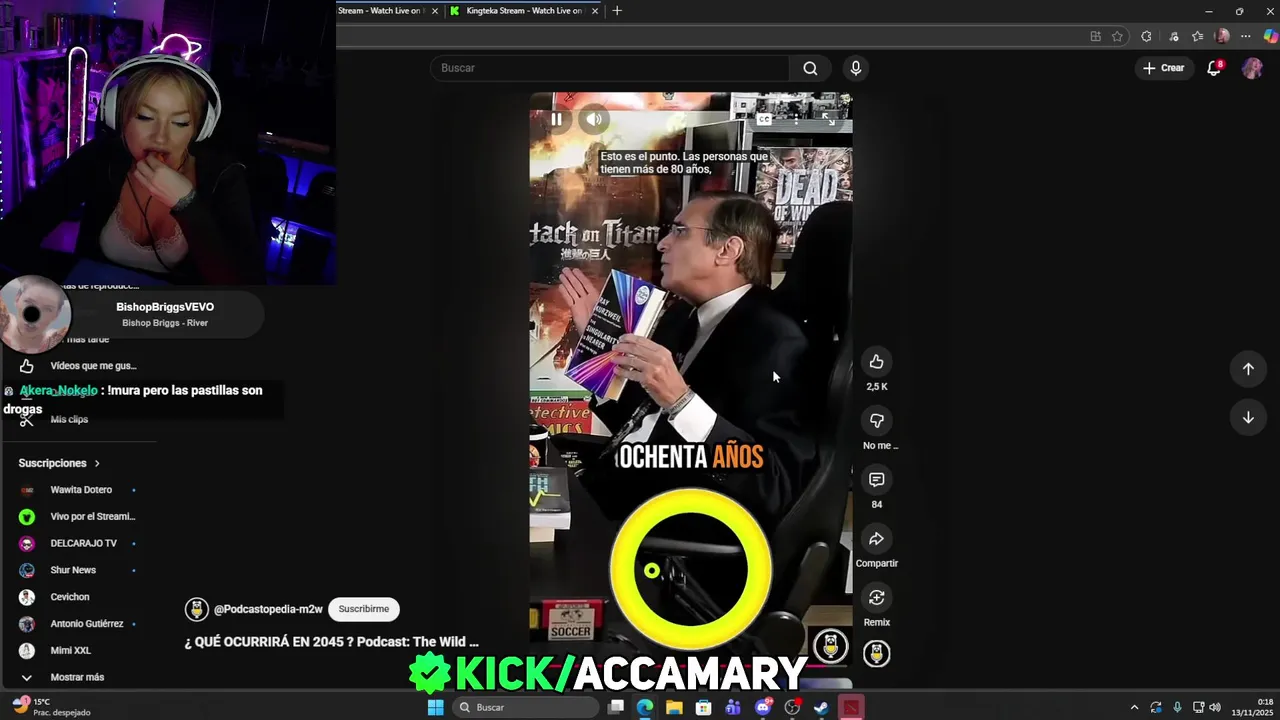Click Suscribirme for Podcastopedia channel

[363, 609]
